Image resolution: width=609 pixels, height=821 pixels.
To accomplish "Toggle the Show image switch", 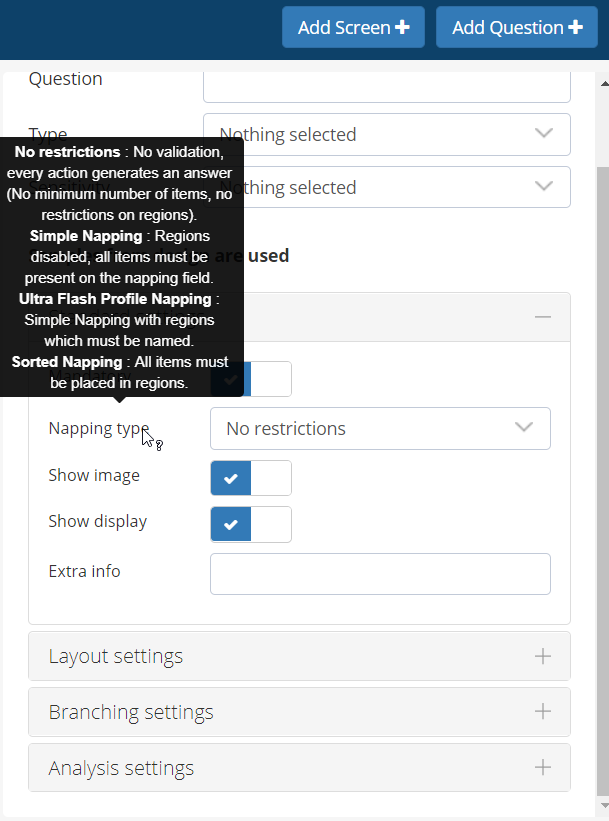I will 250,478.
